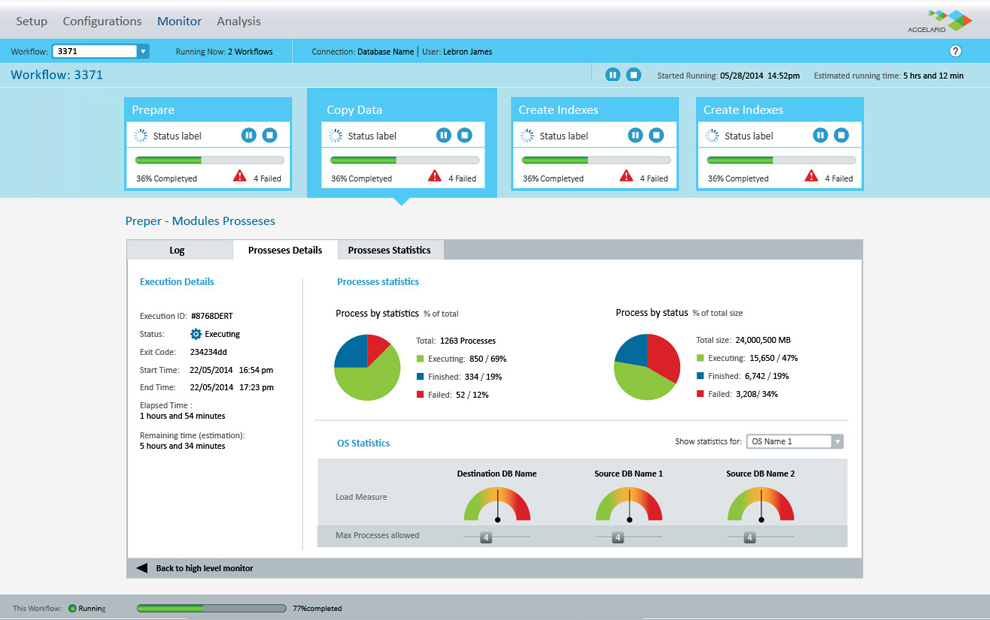The height and width of the screenshot is (620, 990).
Task: Open the Analysis menu
Action: (238, 20)
